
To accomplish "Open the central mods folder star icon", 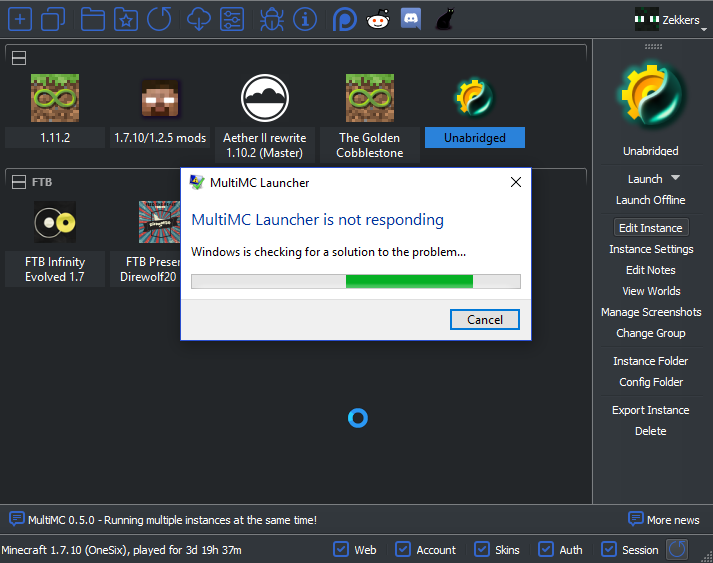I will 126,20.
